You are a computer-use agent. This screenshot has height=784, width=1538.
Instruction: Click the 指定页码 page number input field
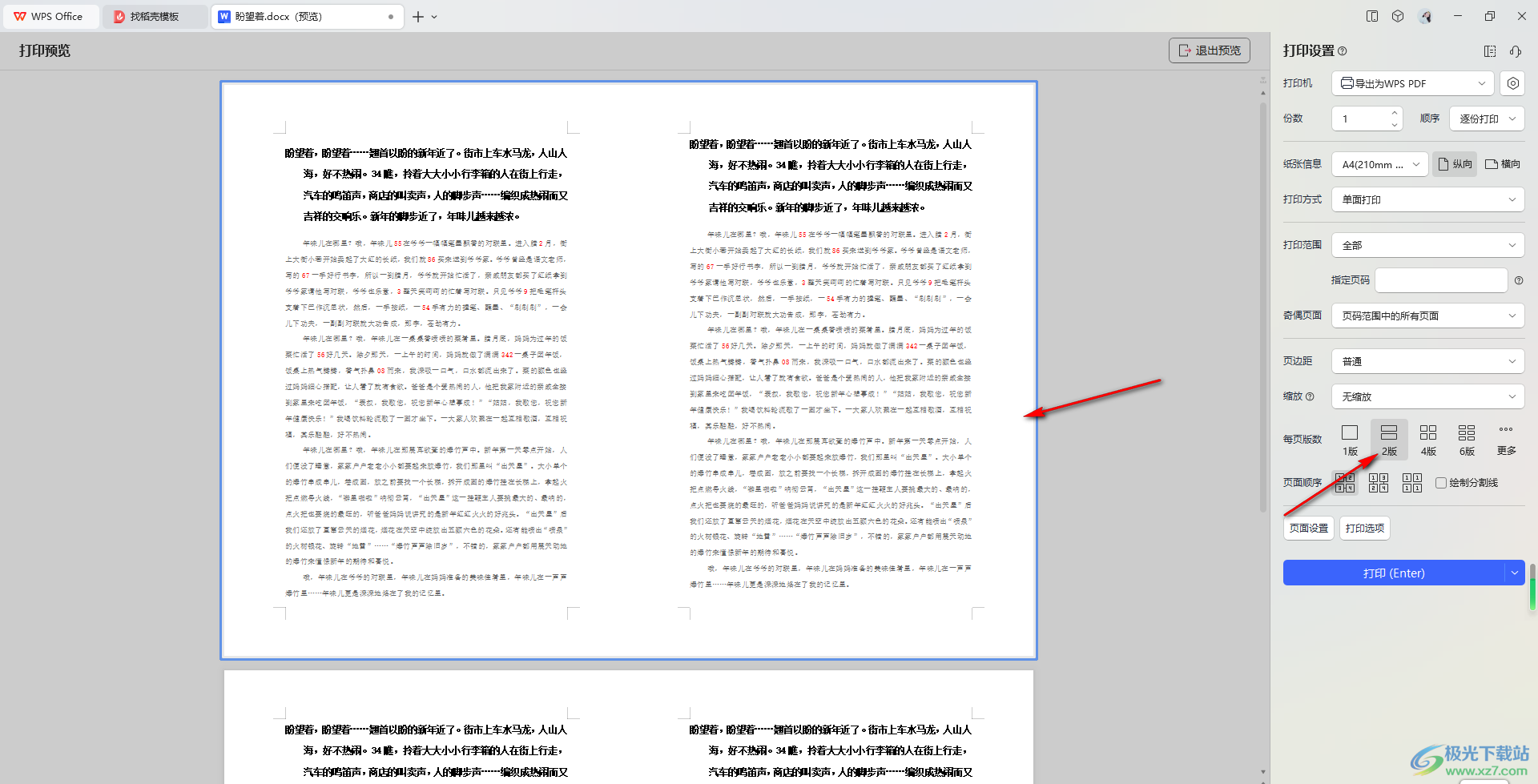pyautogui.click(x=1440, y=280)
